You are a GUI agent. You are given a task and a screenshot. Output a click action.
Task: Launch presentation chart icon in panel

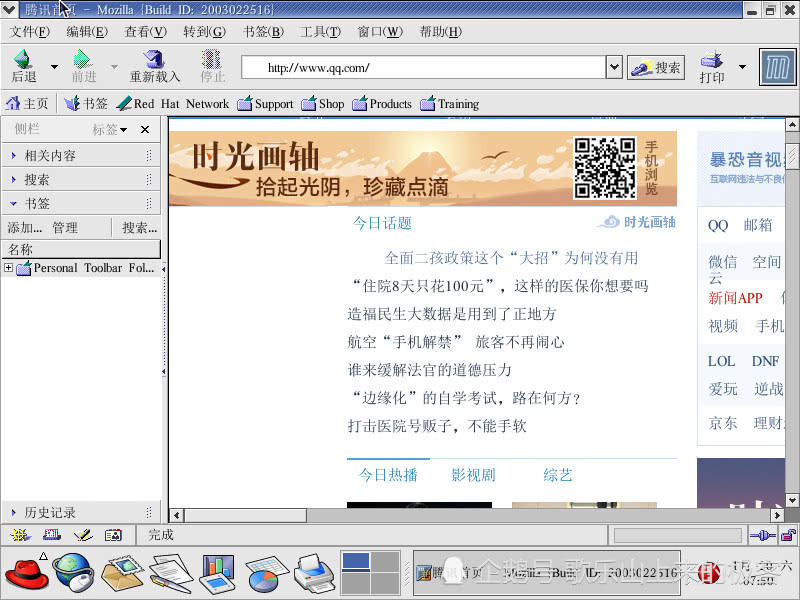217,574
